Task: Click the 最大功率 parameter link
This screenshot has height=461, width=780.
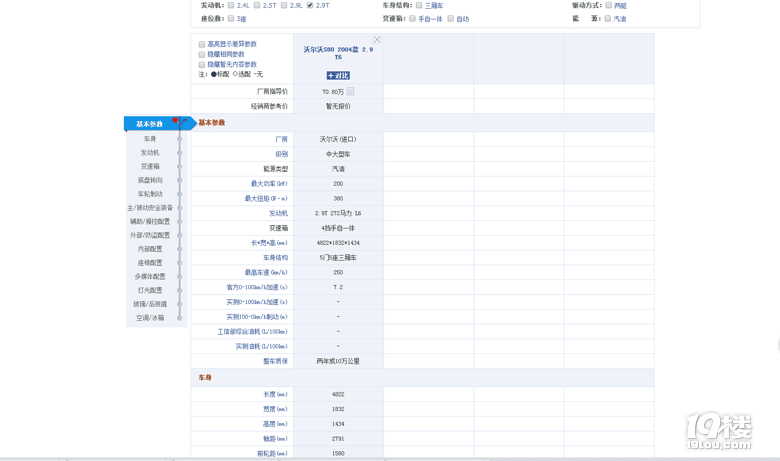Action: [x=269, y=184]
